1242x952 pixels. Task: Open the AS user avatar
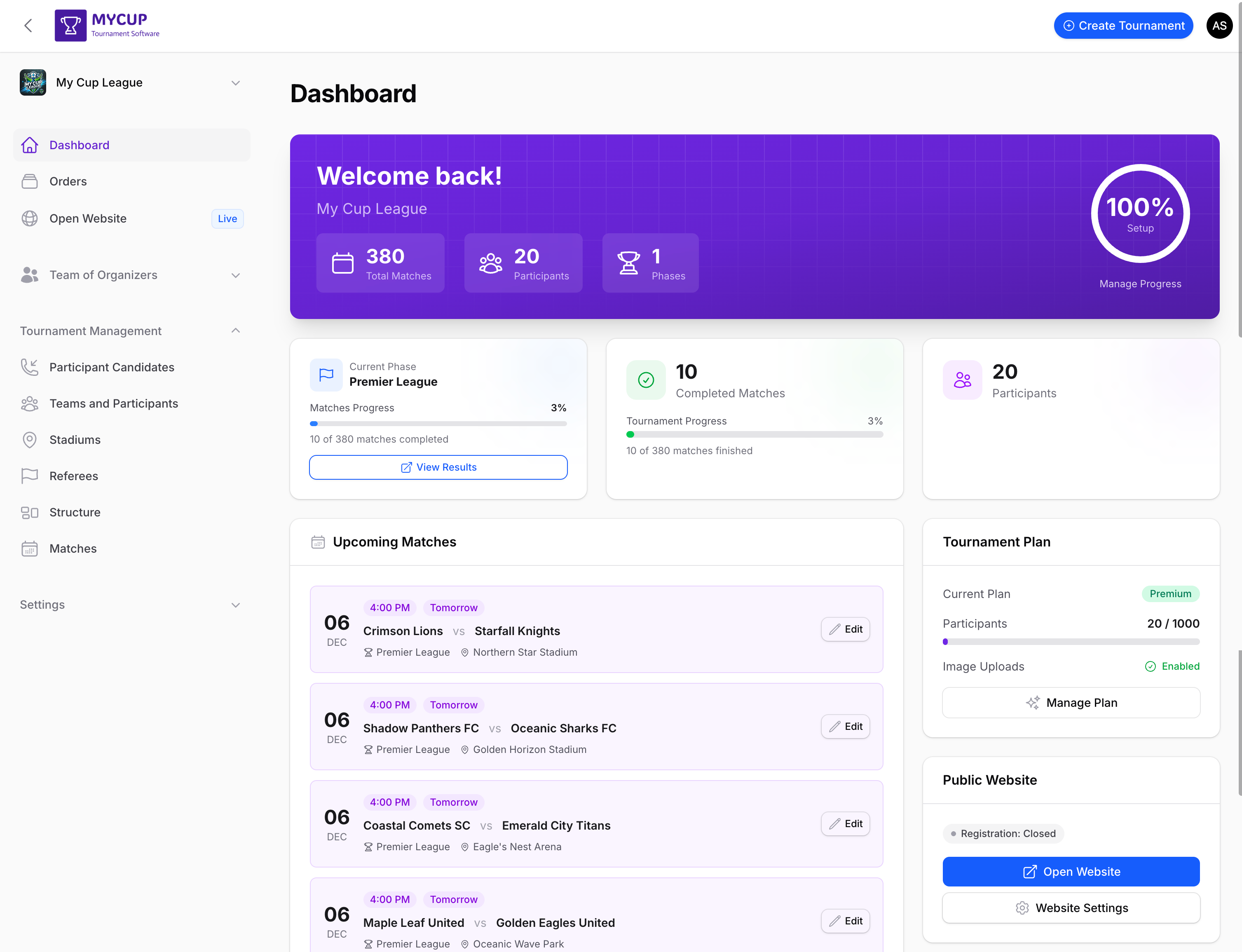1219,26
